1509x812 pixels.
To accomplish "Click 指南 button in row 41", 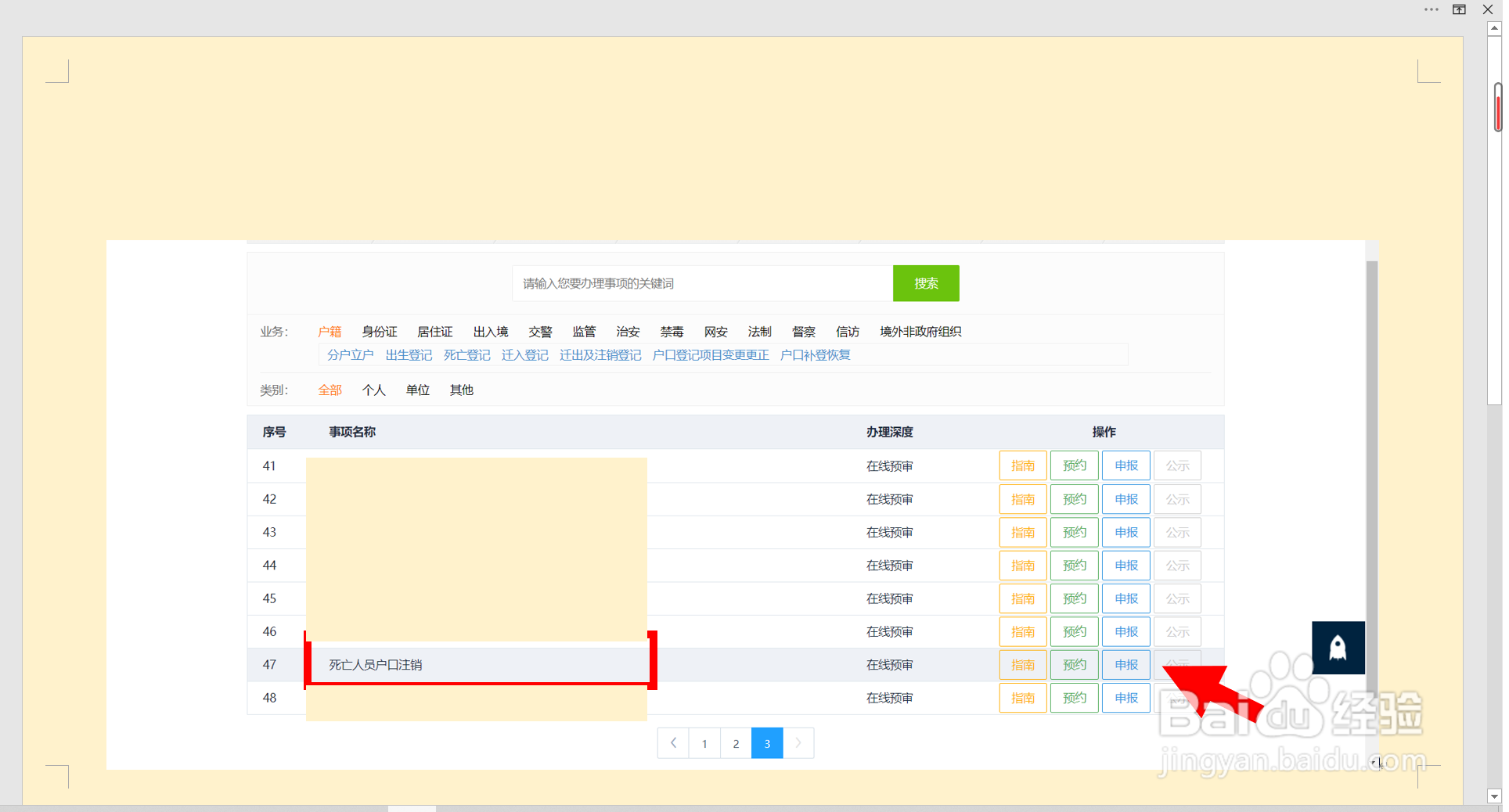I will point(1023,466).
